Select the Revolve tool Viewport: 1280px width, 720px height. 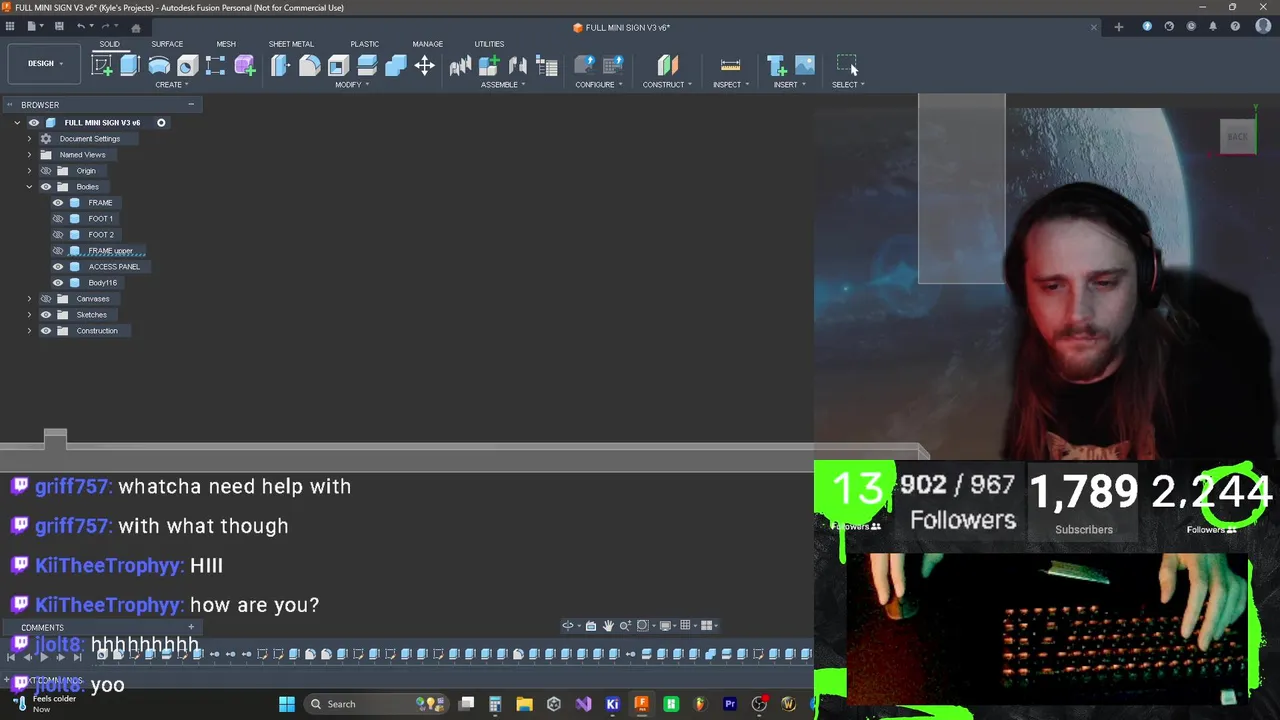pos(159,66)
